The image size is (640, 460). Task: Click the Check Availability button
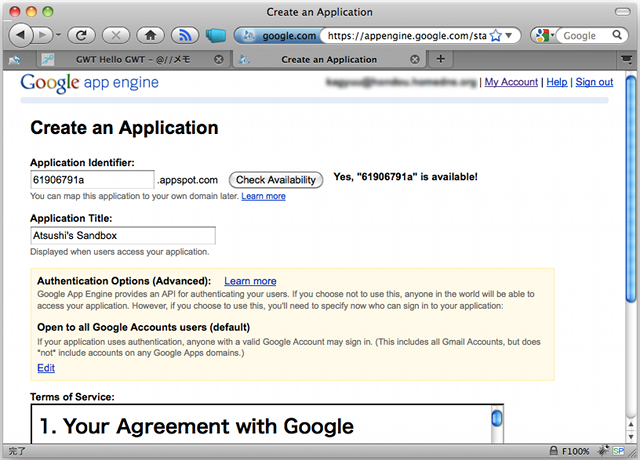tap(276, 180)
